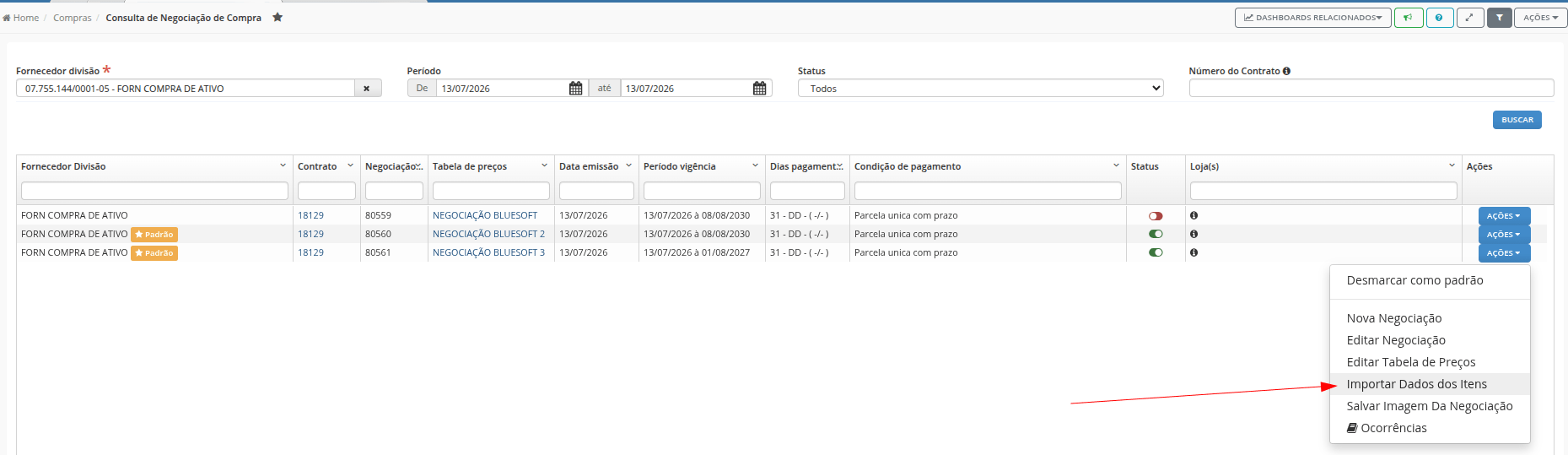Click Padrão star badge on the 80560 row
The height and width of the screenshot is (455, 1568).
point(154,235)
